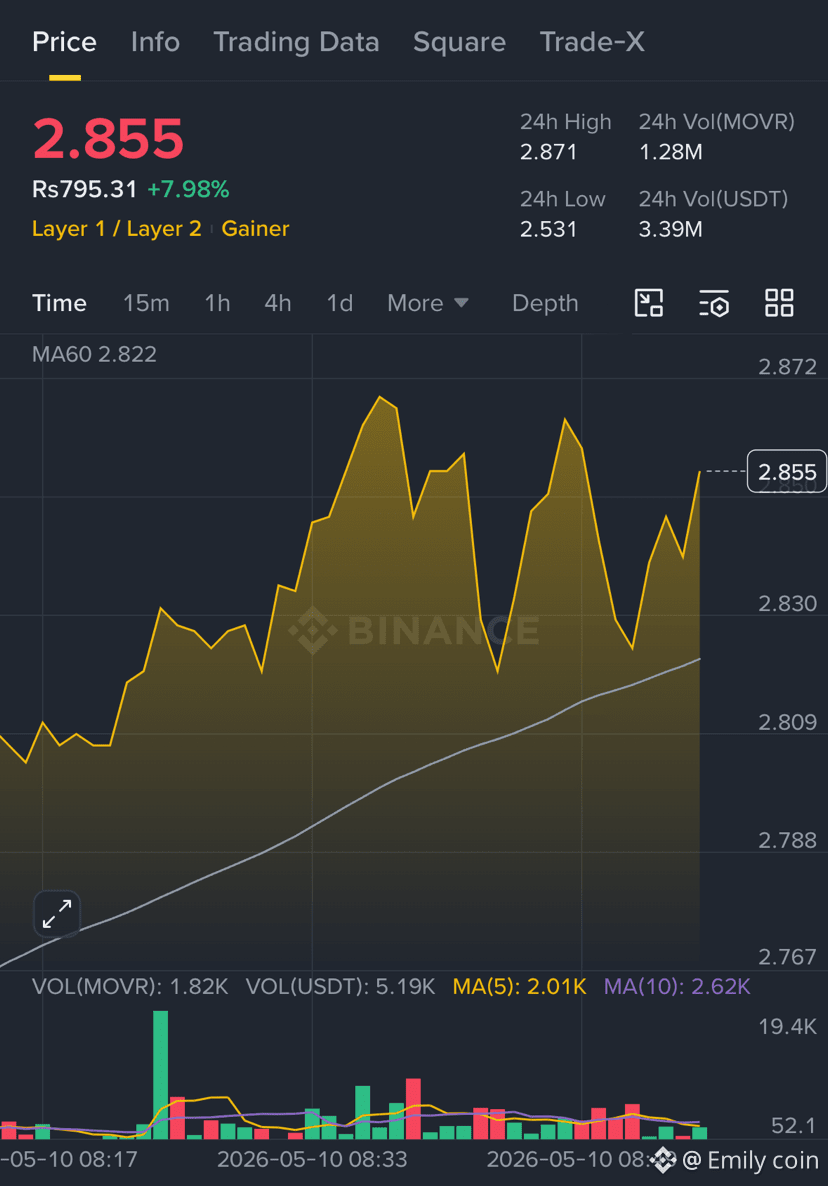
Task: Tap the 24h High value 2.871
Action: point(548,152)
